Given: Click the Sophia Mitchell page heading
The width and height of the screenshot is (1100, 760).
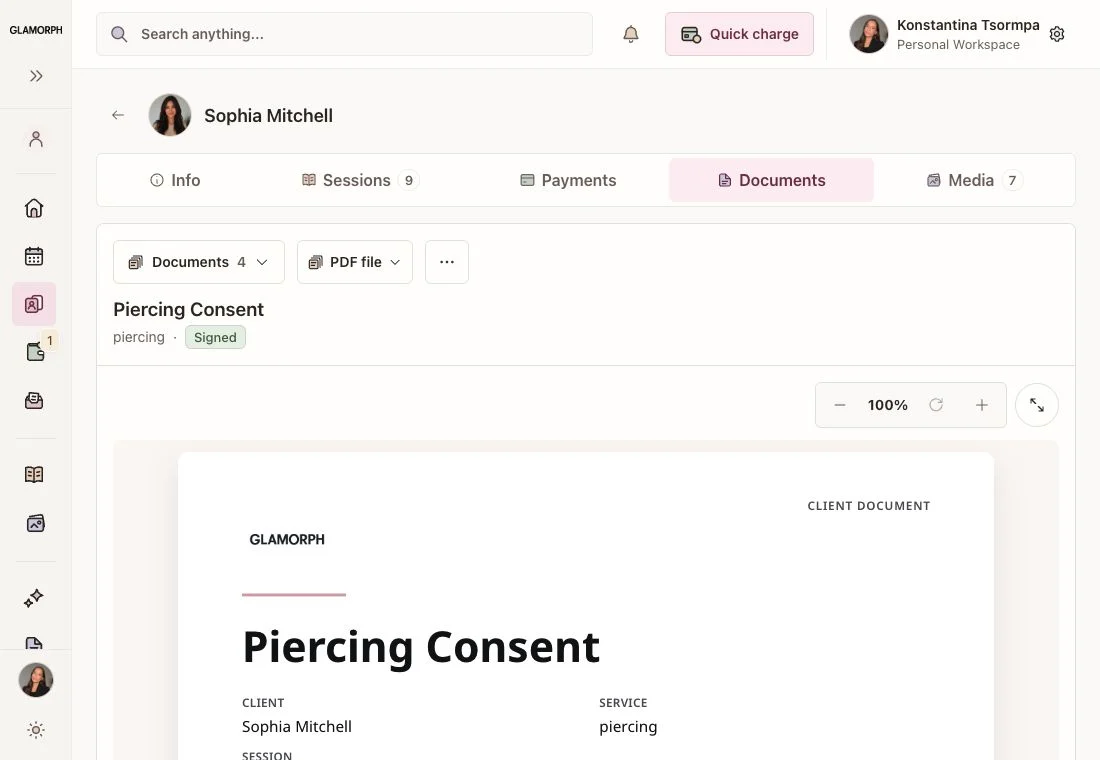Looking at the screenshot, I should 269,116.
